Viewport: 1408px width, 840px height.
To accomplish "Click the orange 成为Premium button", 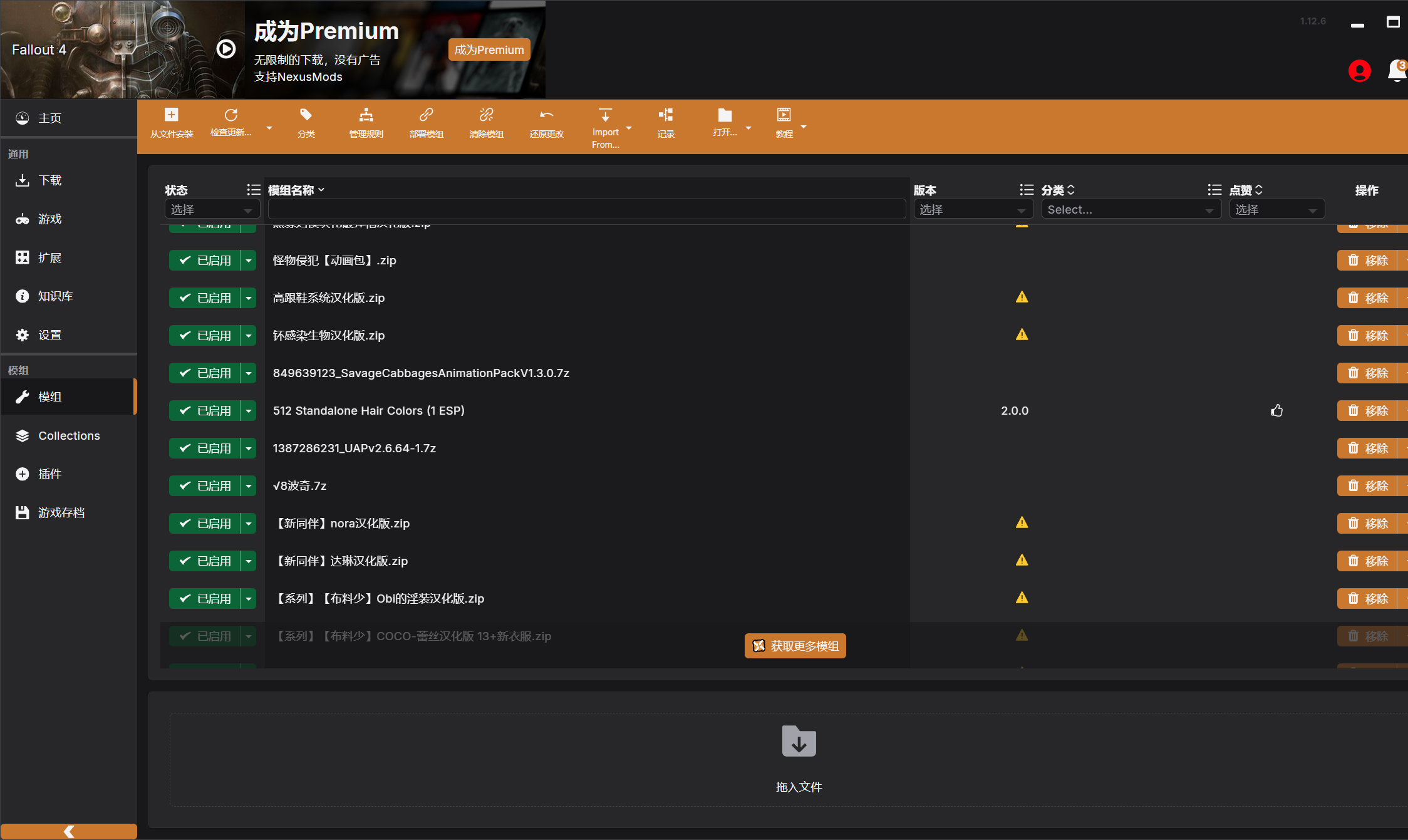I will pos(489,49).
